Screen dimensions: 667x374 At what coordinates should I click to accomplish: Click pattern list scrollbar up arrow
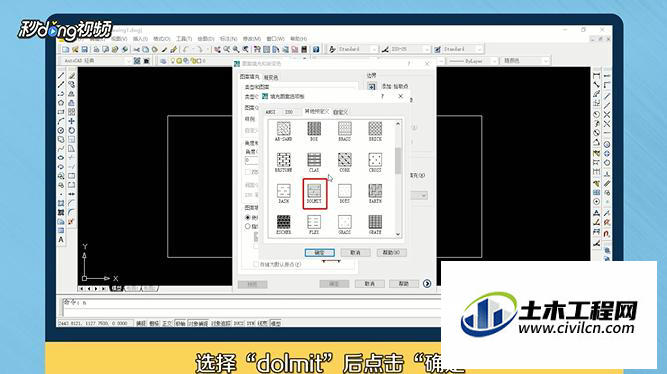point(398,124)
